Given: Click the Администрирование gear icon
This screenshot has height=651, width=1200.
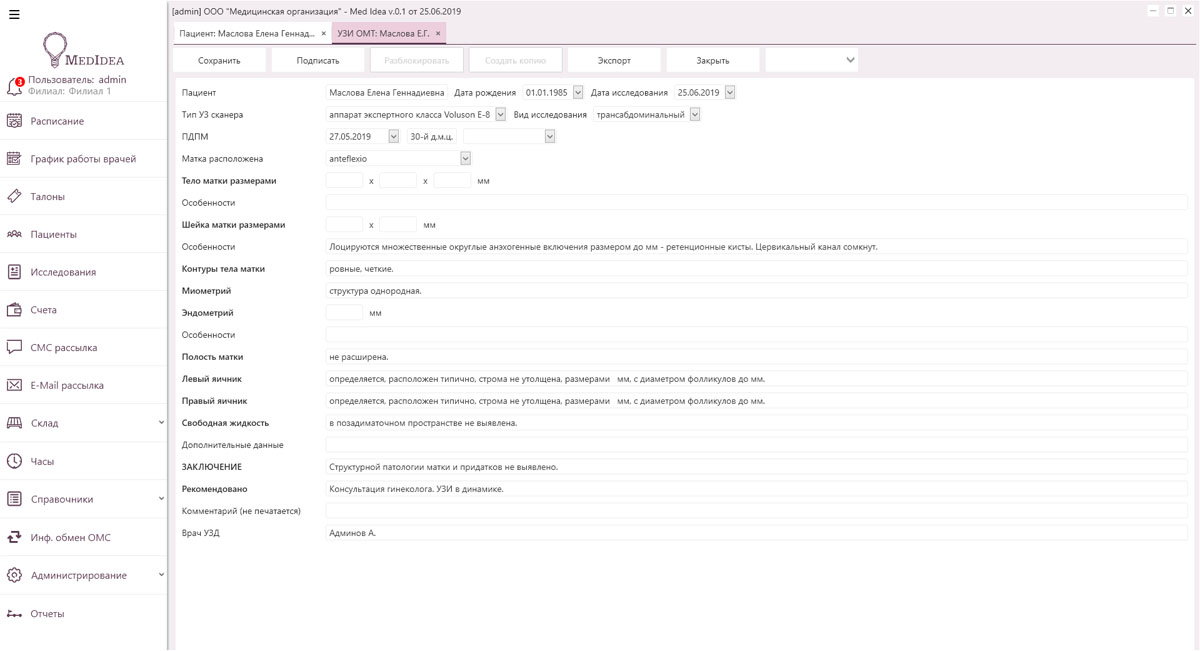Looking at the screenshot, I should [14, 575].
